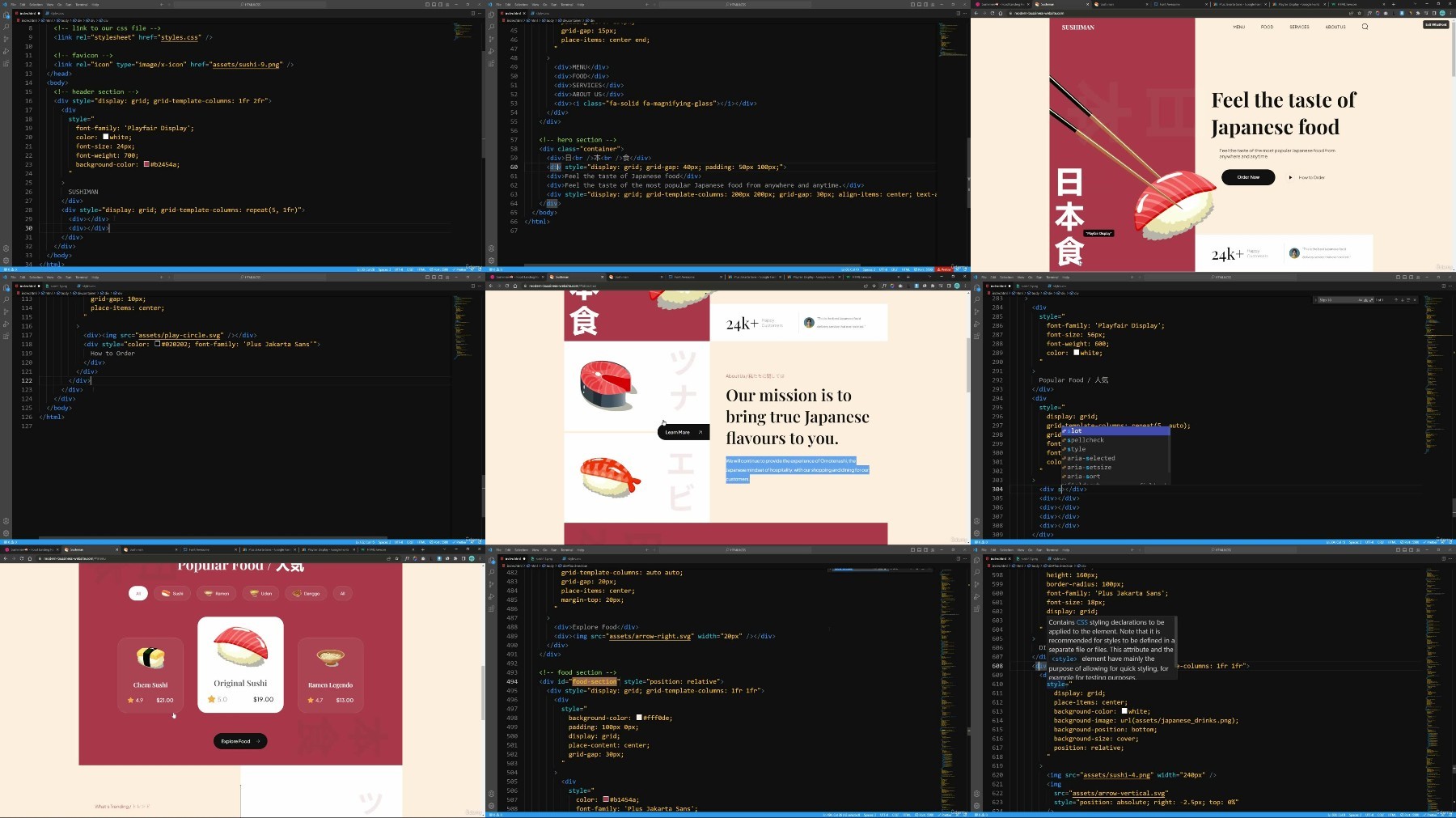Select Sushi category filter pill

172,593
